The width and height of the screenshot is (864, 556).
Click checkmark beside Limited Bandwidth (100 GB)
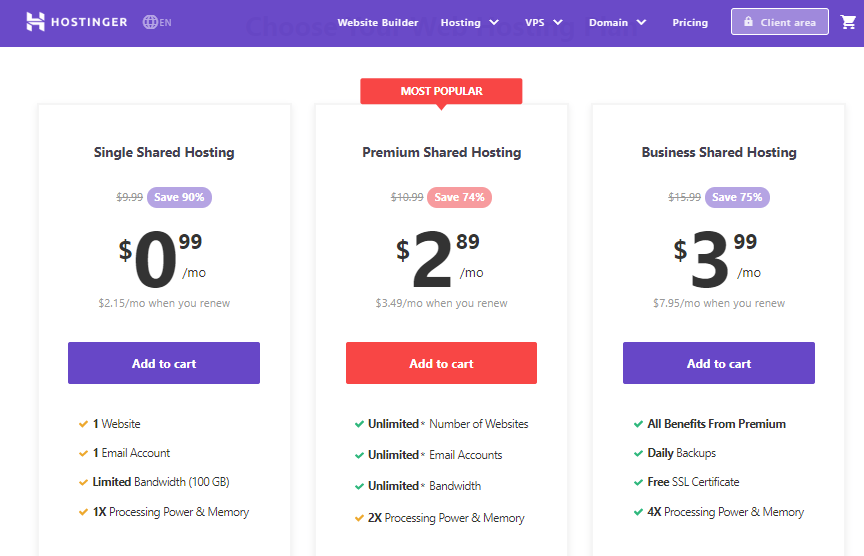pos(83,482)
